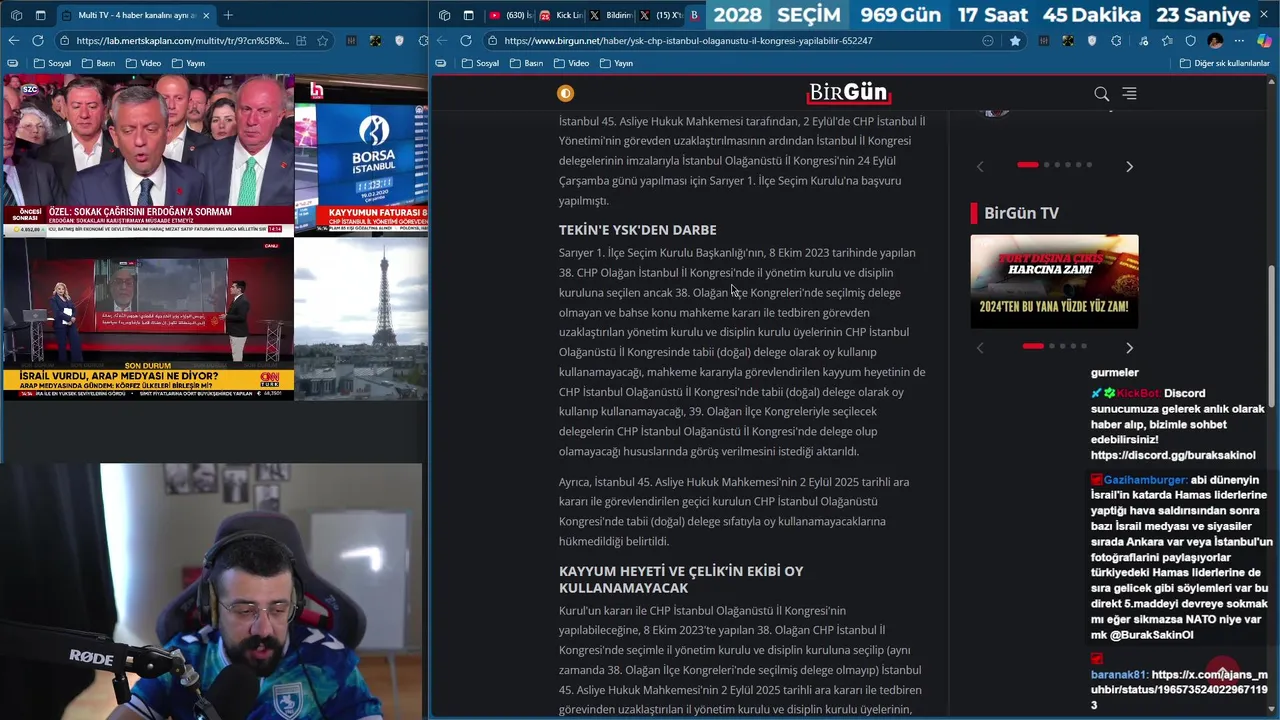This screenshot has width=1280, height=720.
Task: Close the Multi TV tab
Action: click(x=206, y=15)
